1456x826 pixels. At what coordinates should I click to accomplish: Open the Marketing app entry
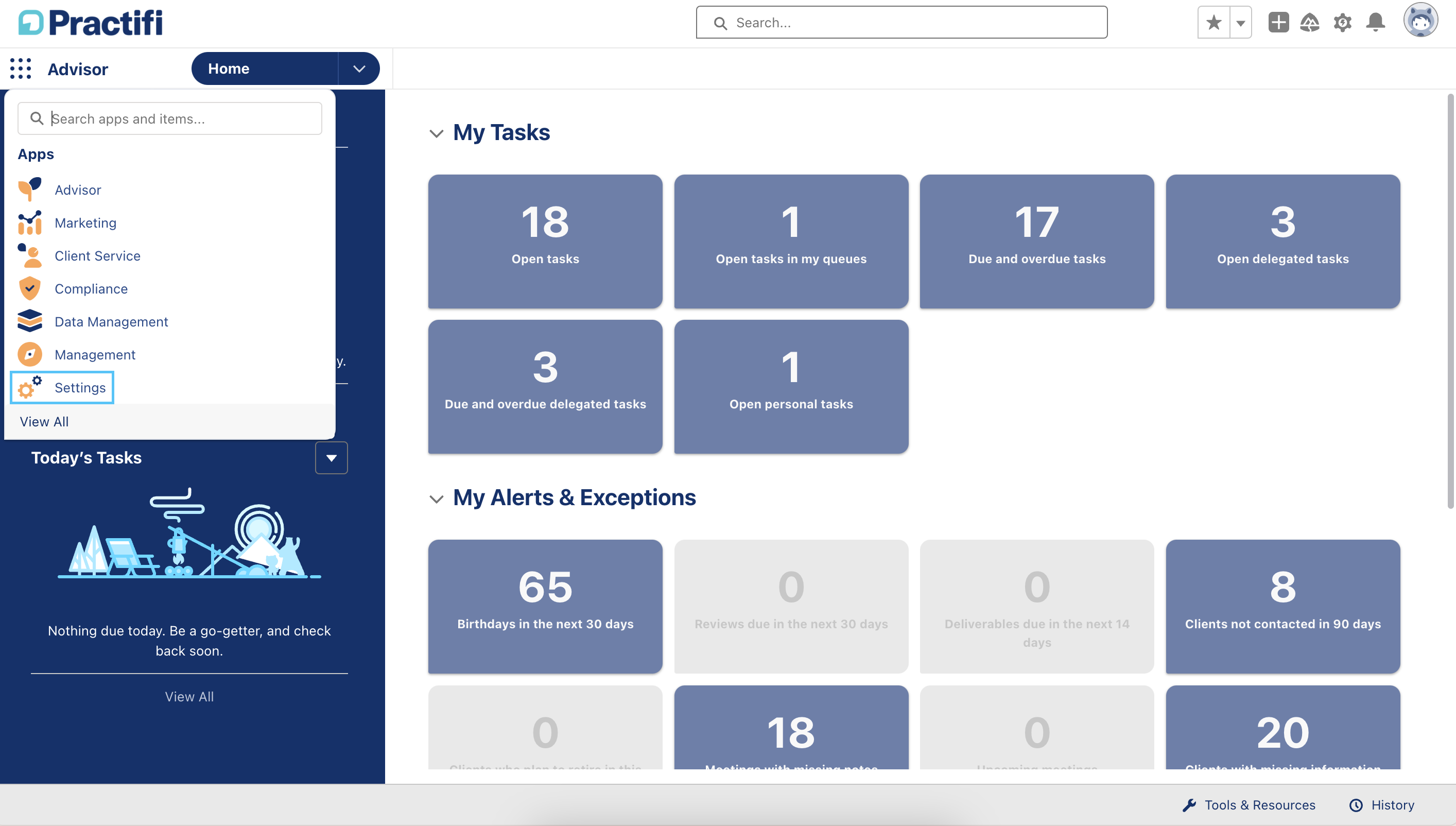point(85,222)
